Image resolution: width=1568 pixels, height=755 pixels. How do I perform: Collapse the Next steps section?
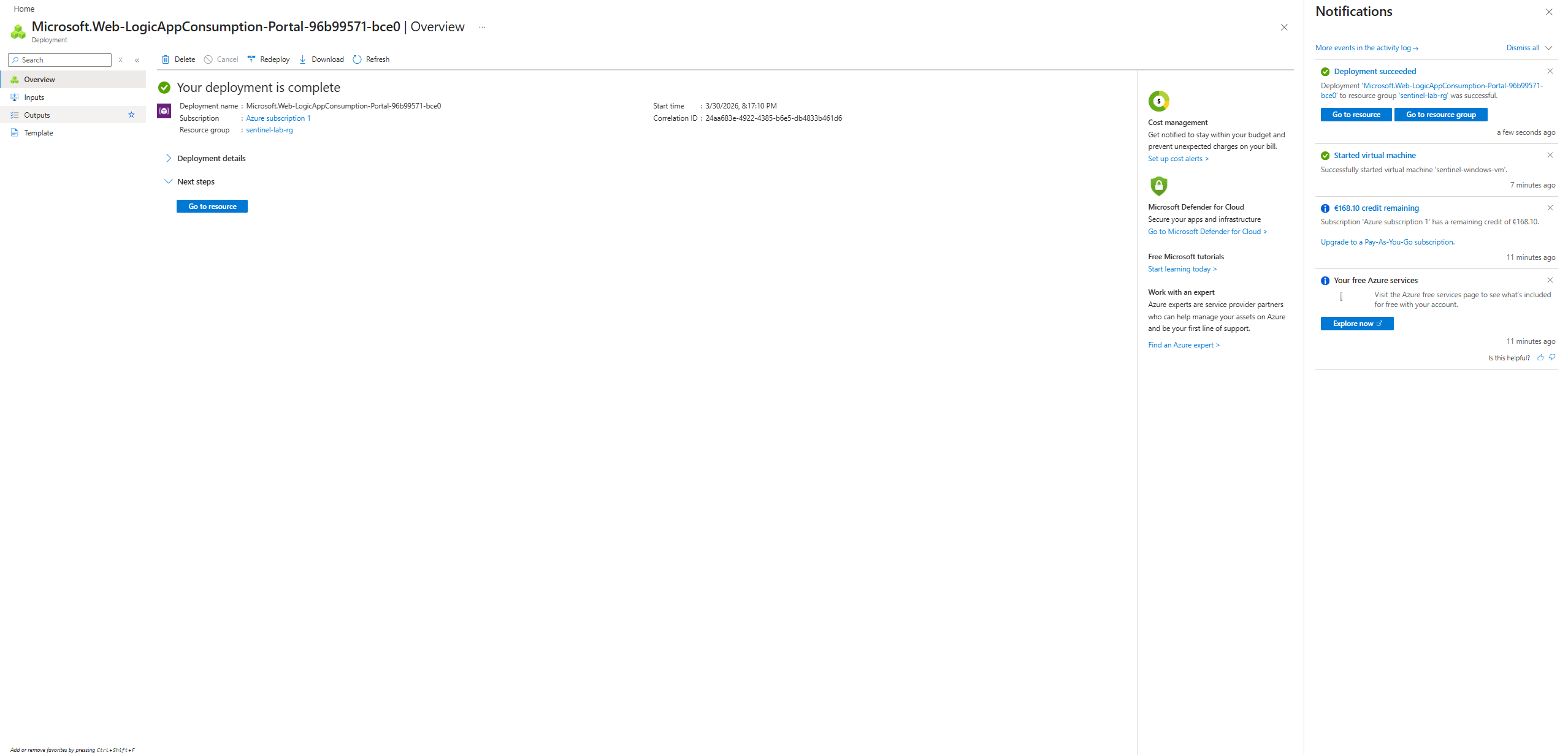[x=169, y=181]
